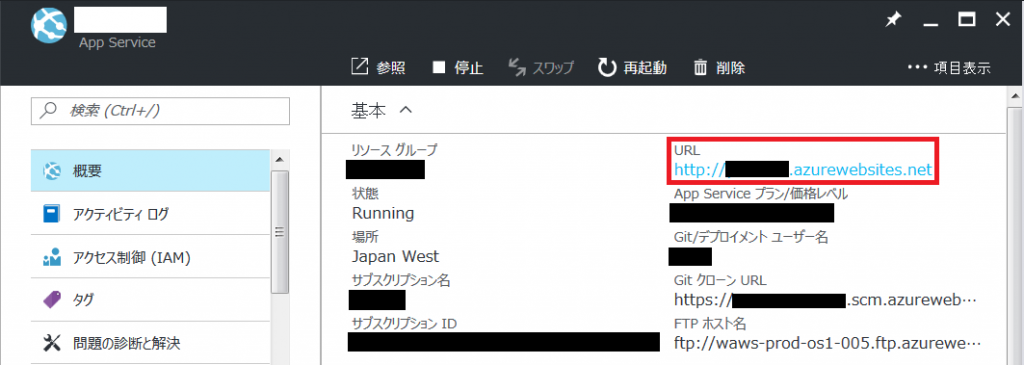Click the 概要 globe icon
Image resolution: width=1024 pixels, height=365 pixels.
click(x=51, y=171)
